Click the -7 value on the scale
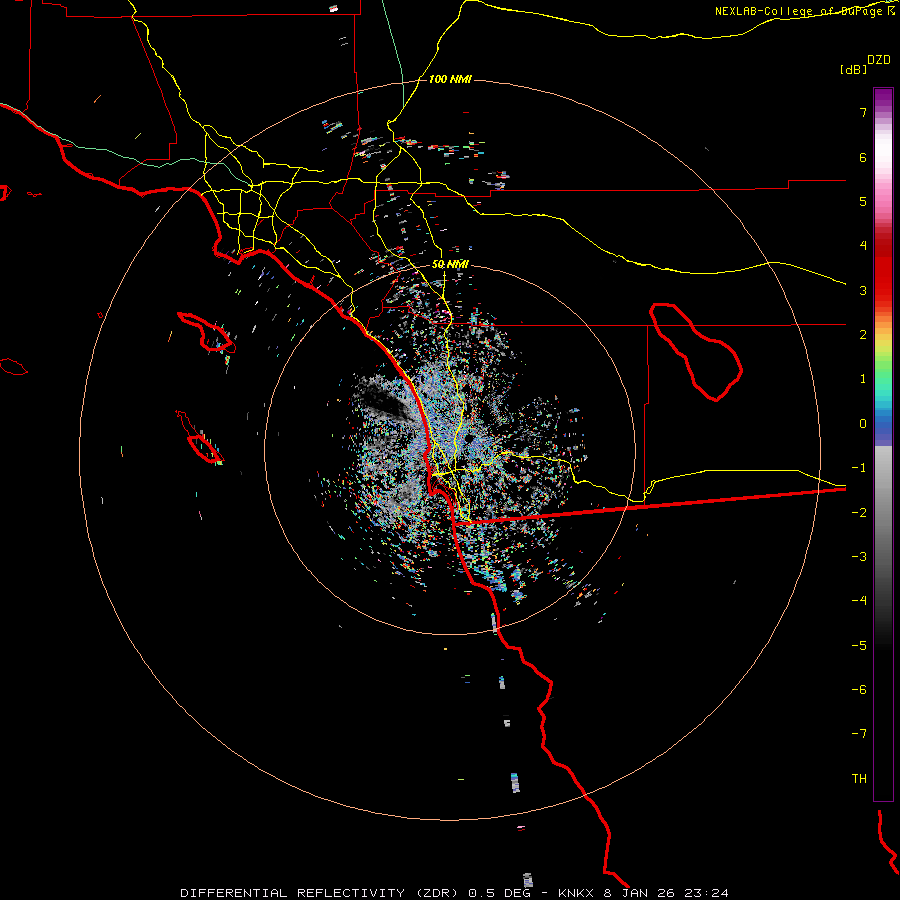900x900 pixels. click(859, 734)
